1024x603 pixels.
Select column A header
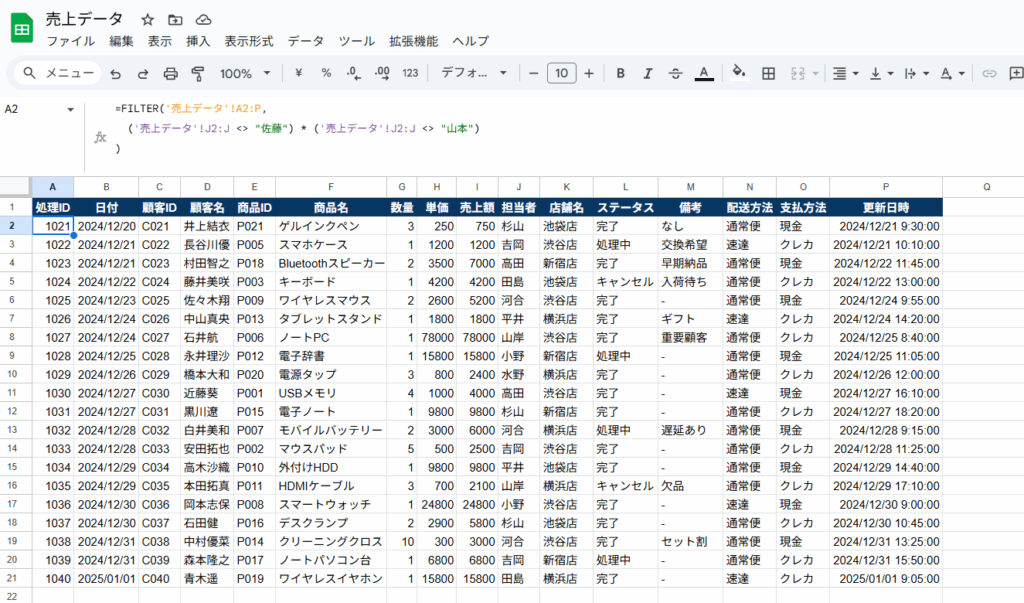[53, 187]
